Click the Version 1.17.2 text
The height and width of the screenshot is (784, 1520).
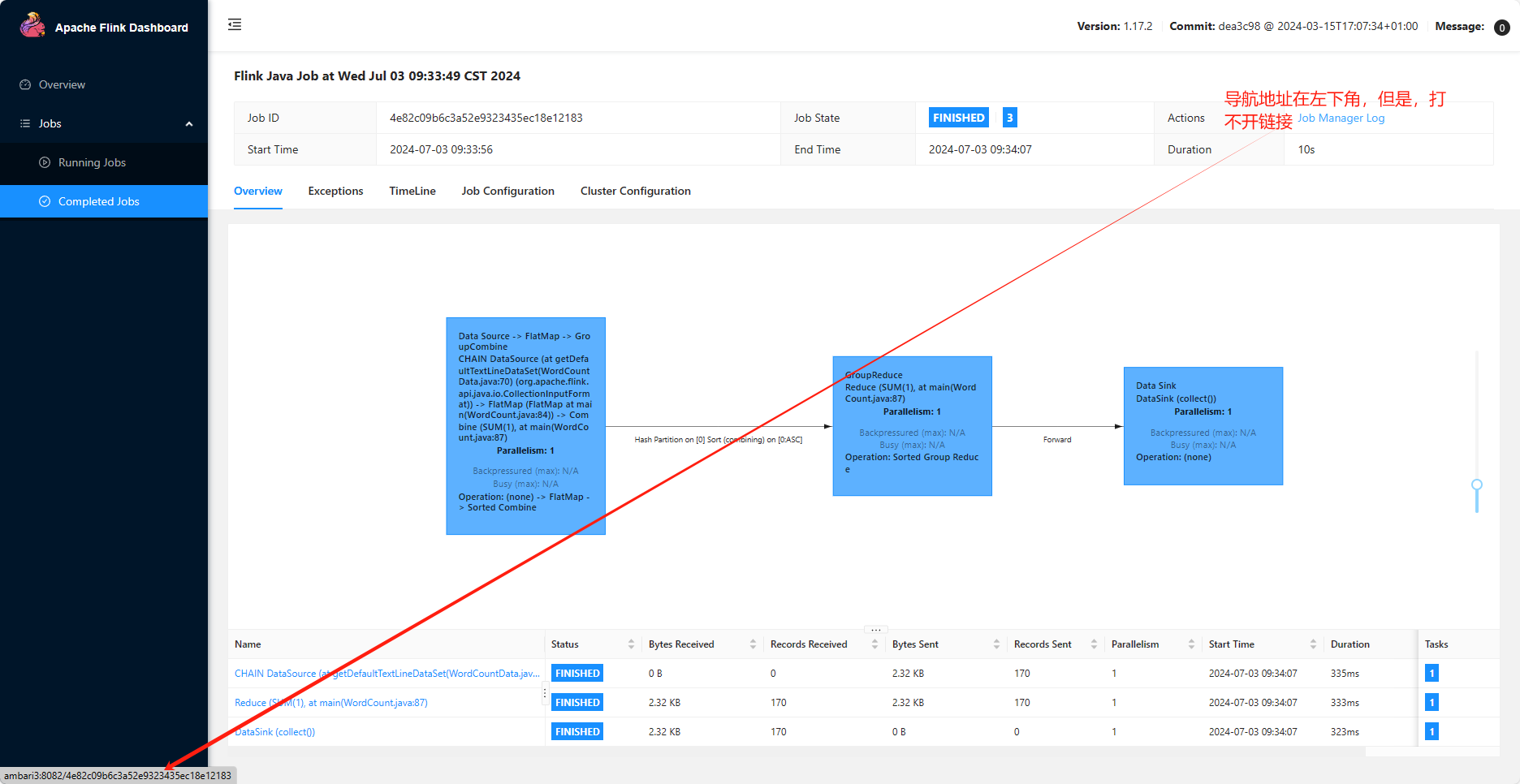[x=1115, y=26]
